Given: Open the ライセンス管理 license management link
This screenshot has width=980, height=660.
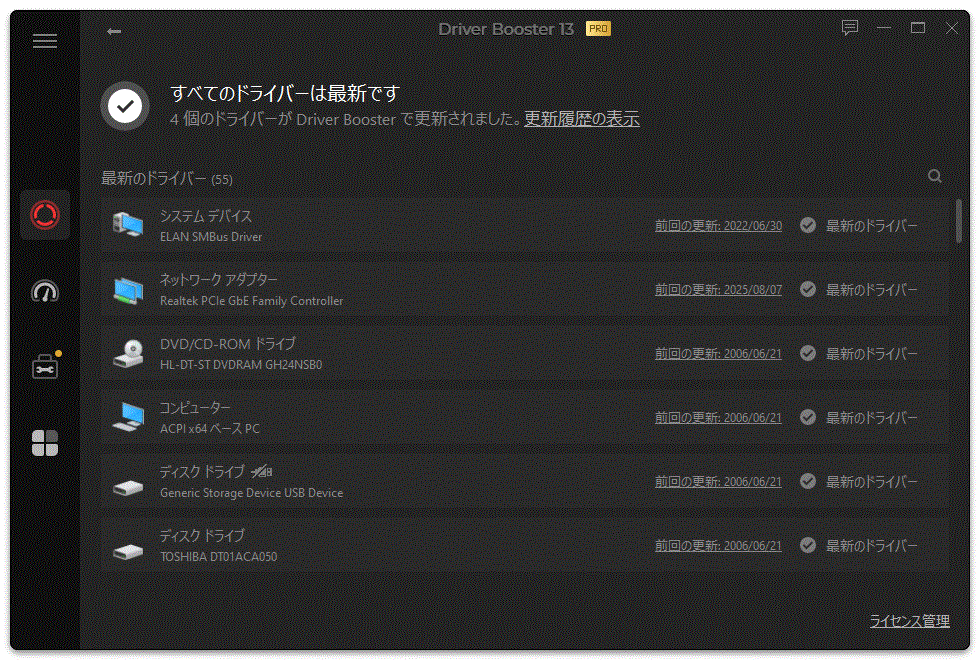Looking at the screenshot, I should (x=910, y=620).
